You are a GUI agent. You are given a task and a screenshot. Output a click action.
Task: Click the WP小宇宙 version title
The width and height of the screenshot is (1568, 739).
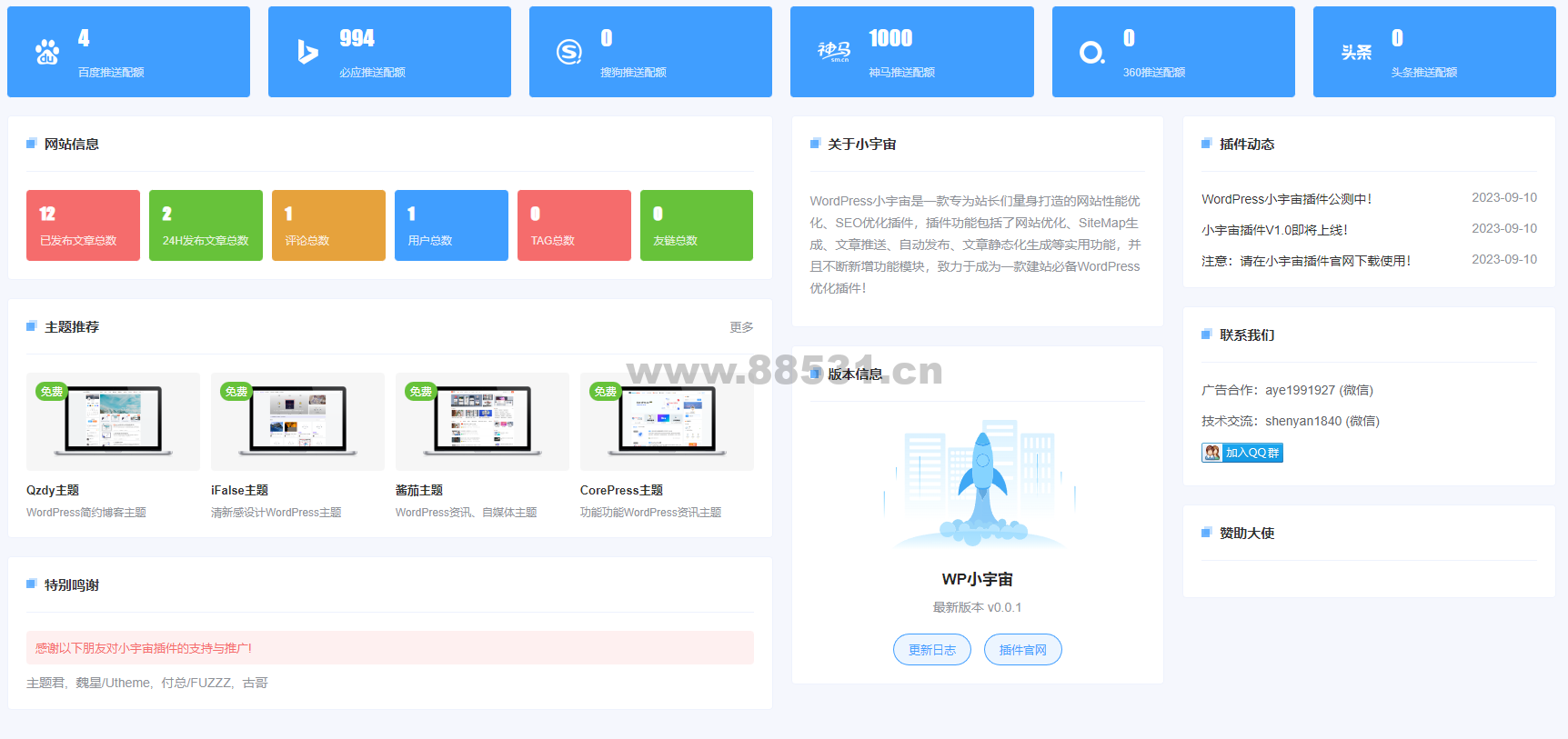pyautogui.click(x=977, y=579)
